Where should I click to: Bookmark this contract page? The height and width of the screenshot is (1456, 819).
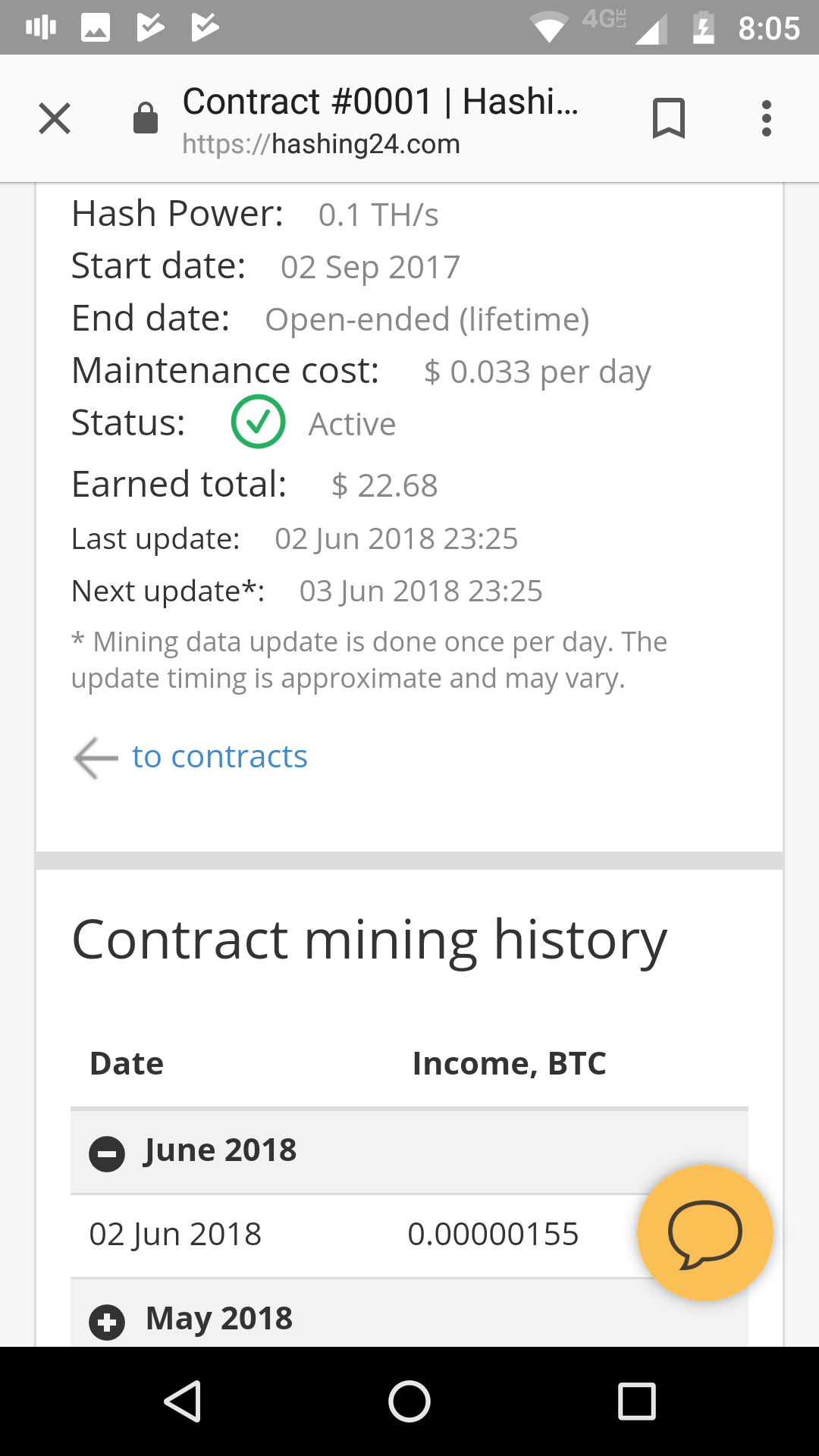click(x=668, y=119)
